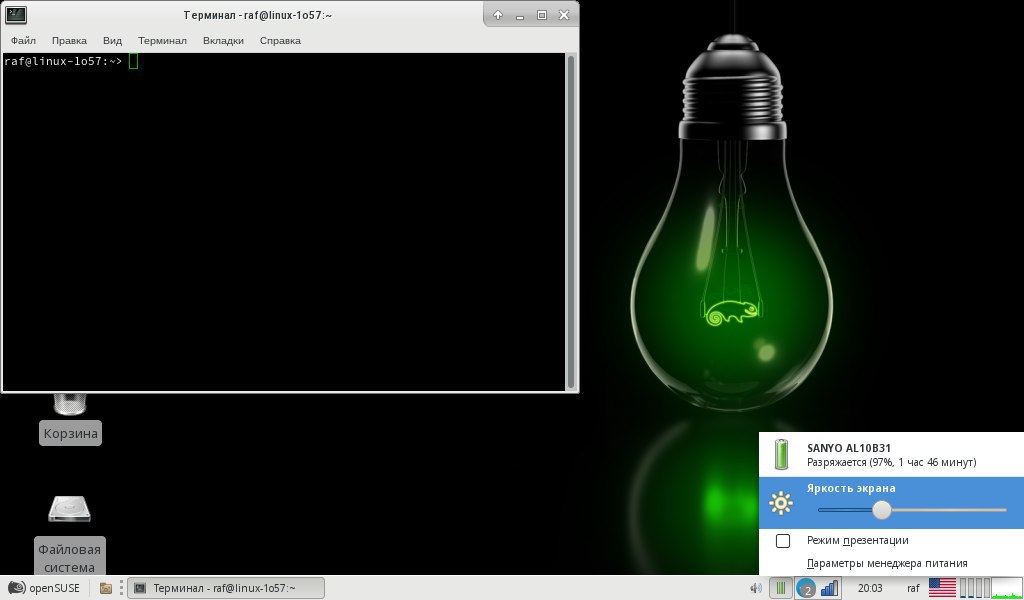This screenshot has width=1024, height=600.
Task: Click the blue update notifier icon showing 2
Action: (x=806, y=588)
